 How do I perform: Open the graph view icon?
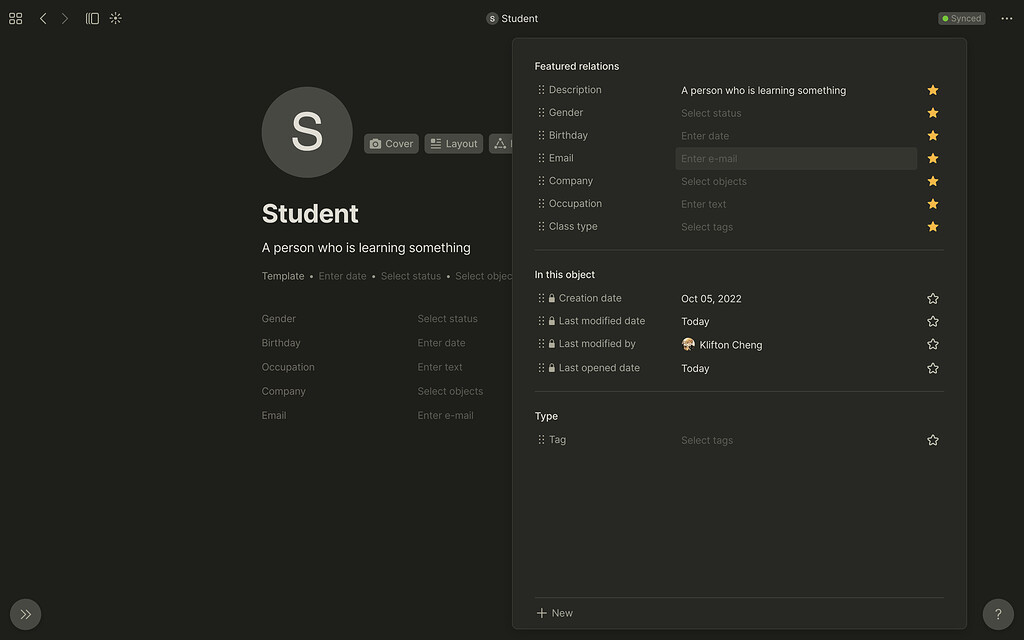pos(116,18)
